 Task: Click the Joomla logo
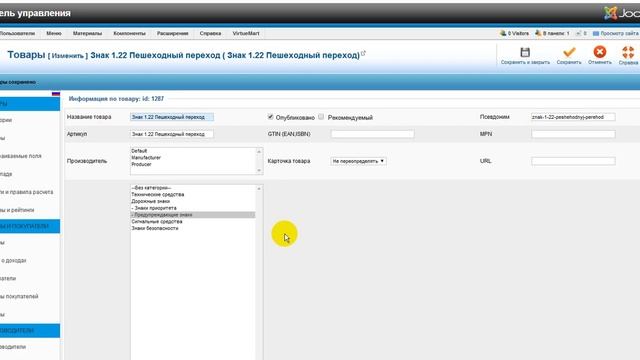point(621,13)
